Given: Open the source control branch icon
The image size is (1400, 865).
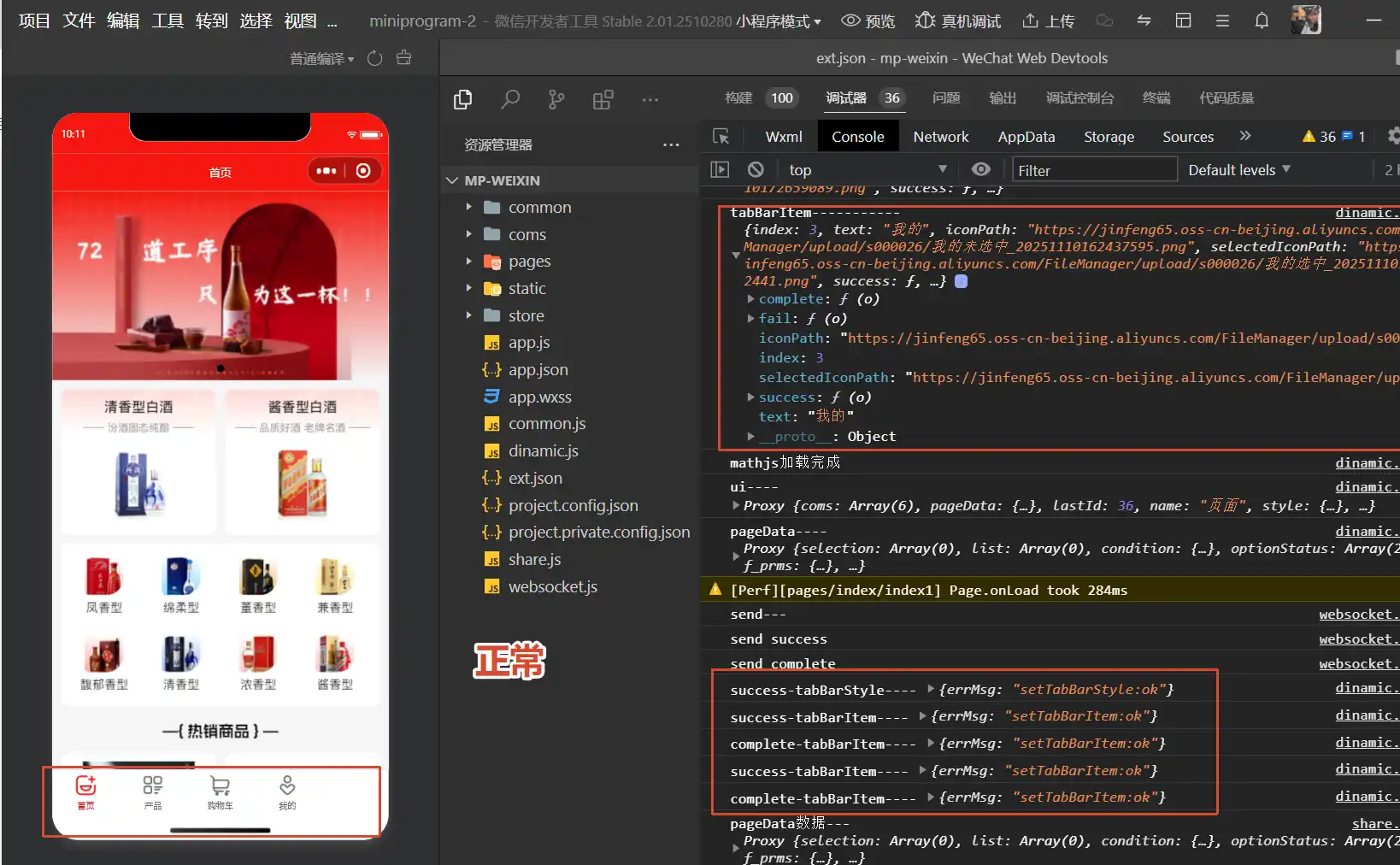Looking at the screenshot, I should [556, 100].
